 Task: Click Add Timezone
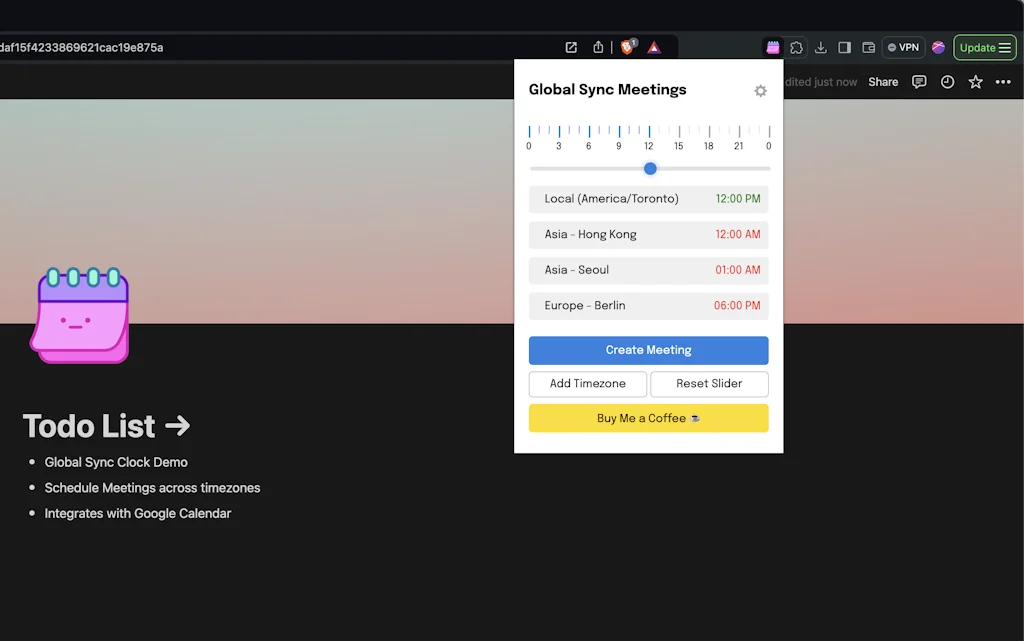click(587, 384)
